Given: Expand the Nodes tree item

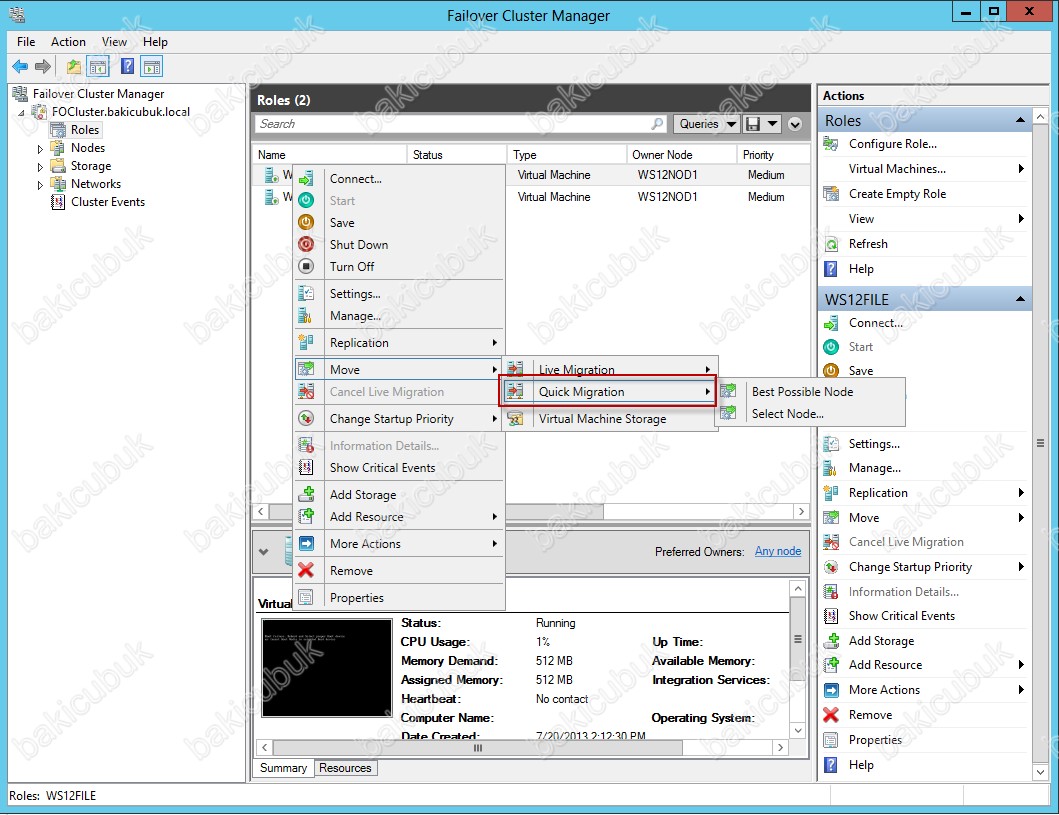Looking at the screenshot, I should pyautogui.click(x=40, y=149).
